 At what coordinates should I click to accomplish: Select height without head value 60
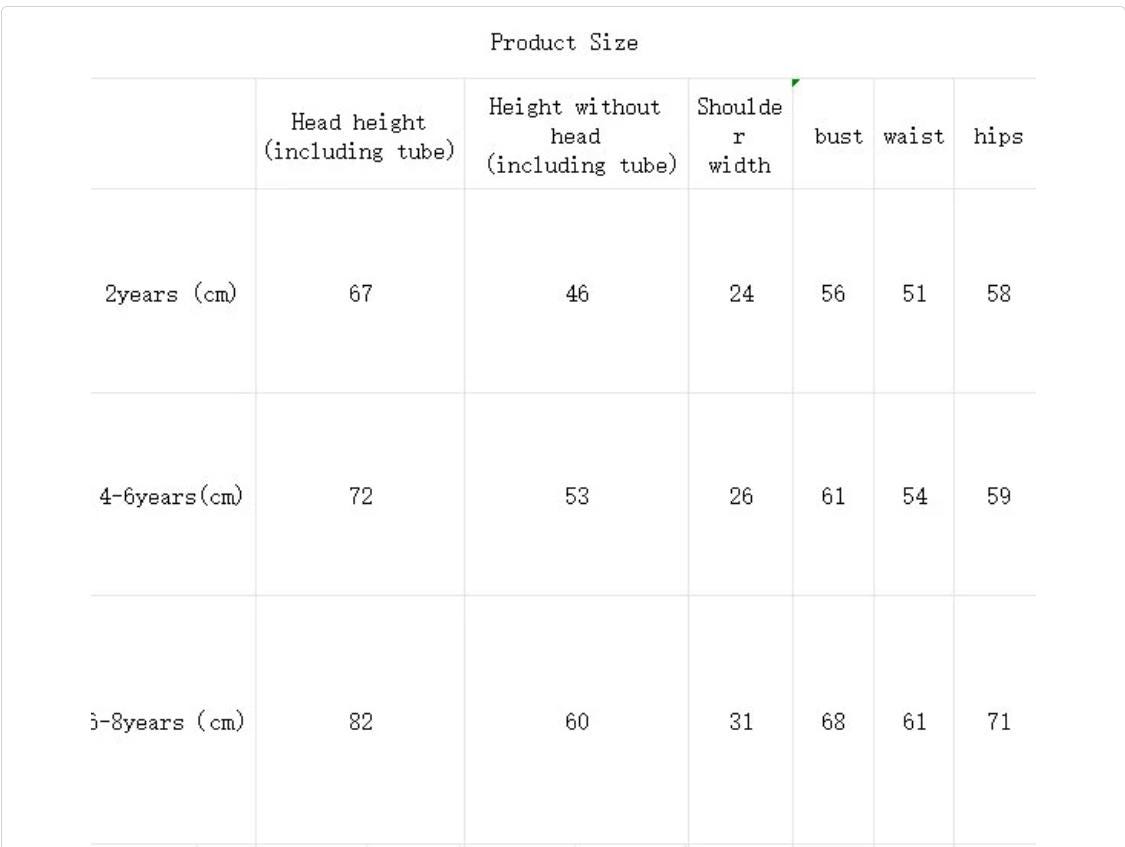tap(576, 721)
